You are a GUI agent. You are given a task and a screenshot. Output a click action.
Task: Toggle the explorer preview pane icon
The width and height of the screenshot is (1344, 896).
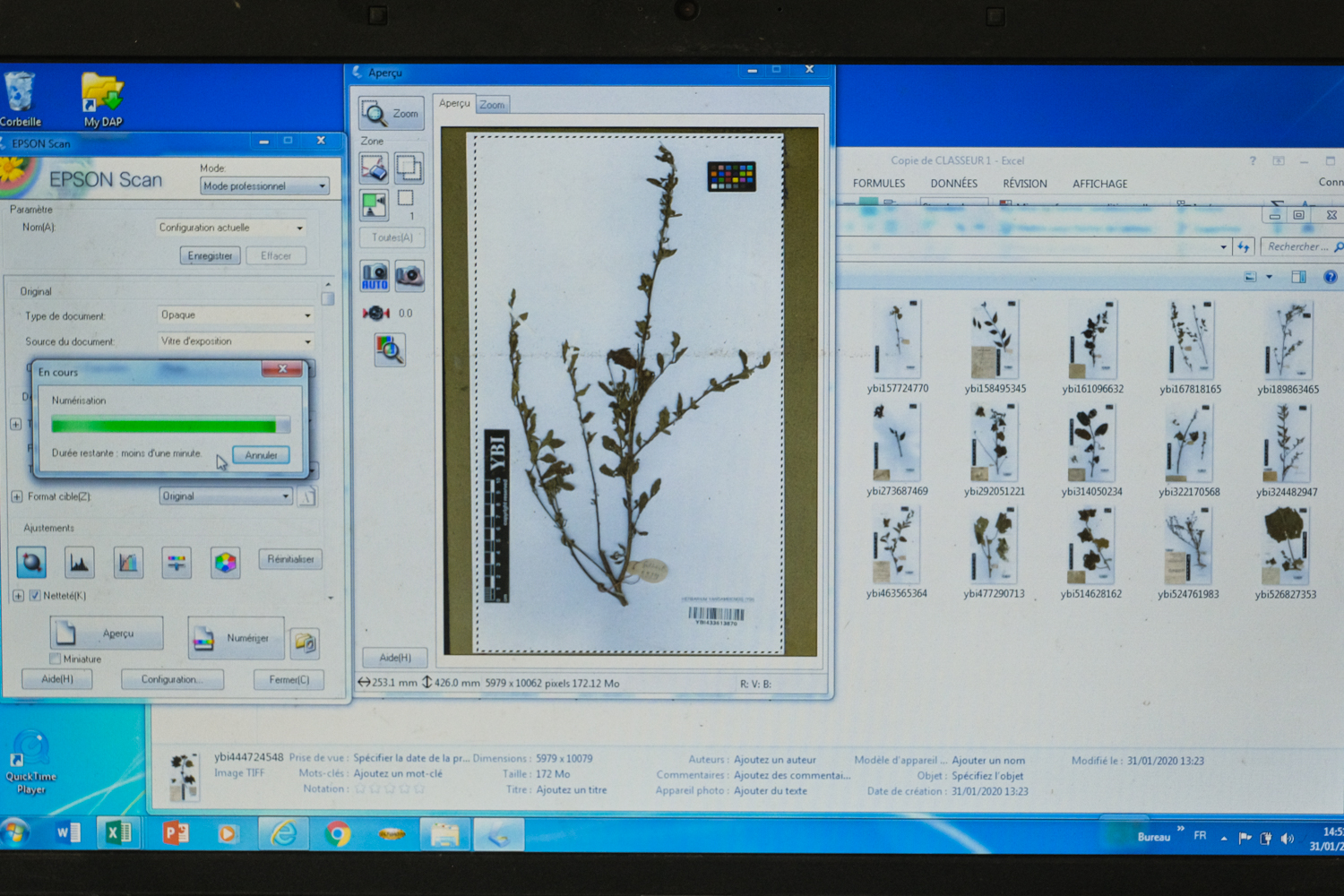[1298, 277]
